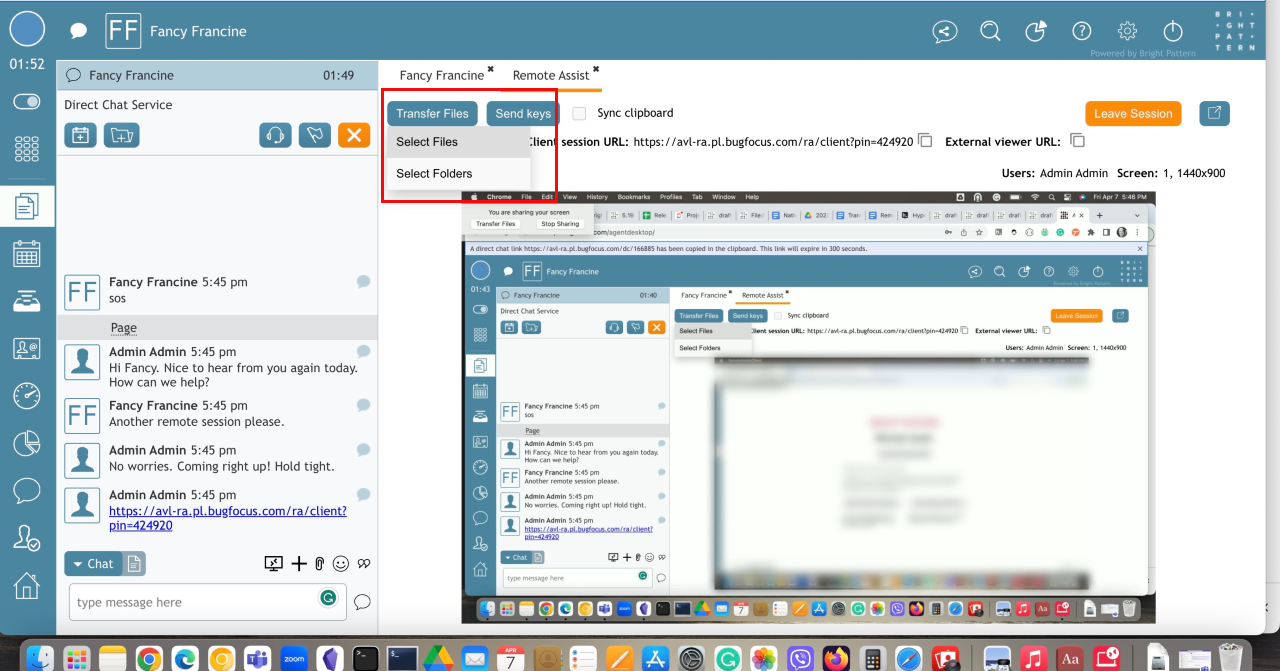Click the Grammarly icon in message box

[328, 597]
